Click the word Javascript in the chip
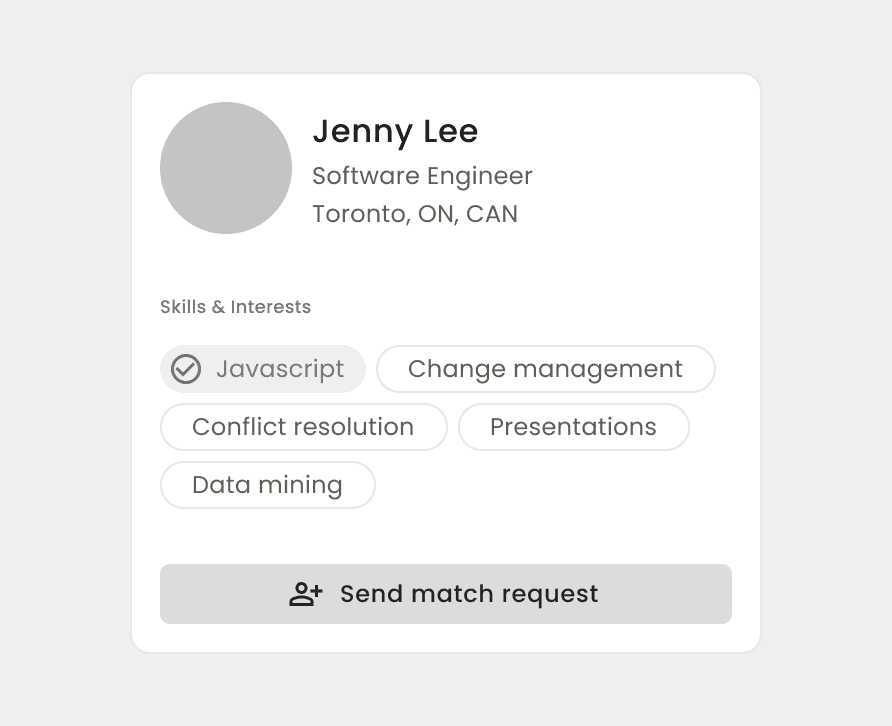Viewport: 892px width, 726px height. coord(280,369)
